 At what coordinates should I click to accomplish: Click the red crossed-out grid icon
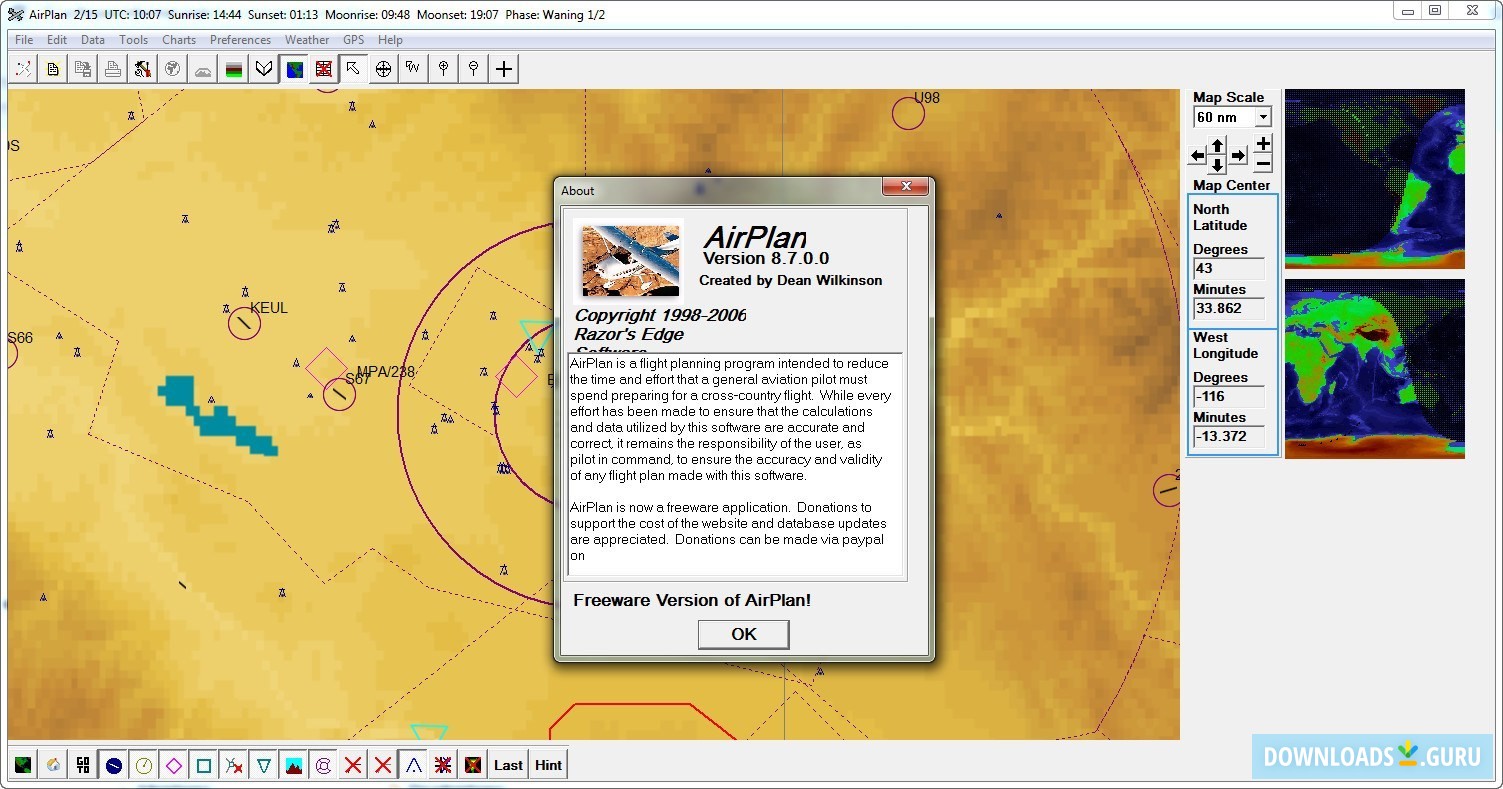(324, 68)
